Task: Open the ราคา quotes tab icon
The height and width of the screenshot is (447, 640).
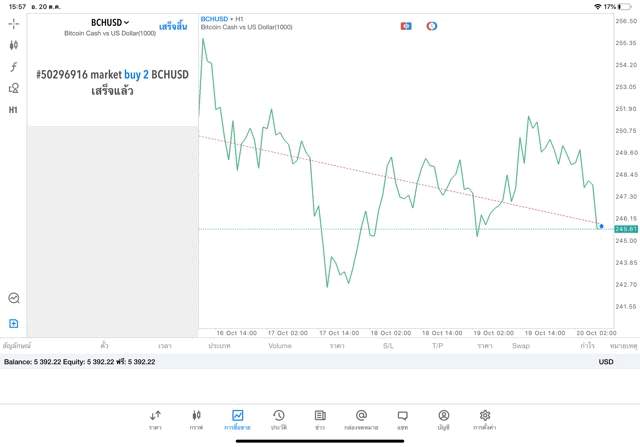Action: point(155,420)
